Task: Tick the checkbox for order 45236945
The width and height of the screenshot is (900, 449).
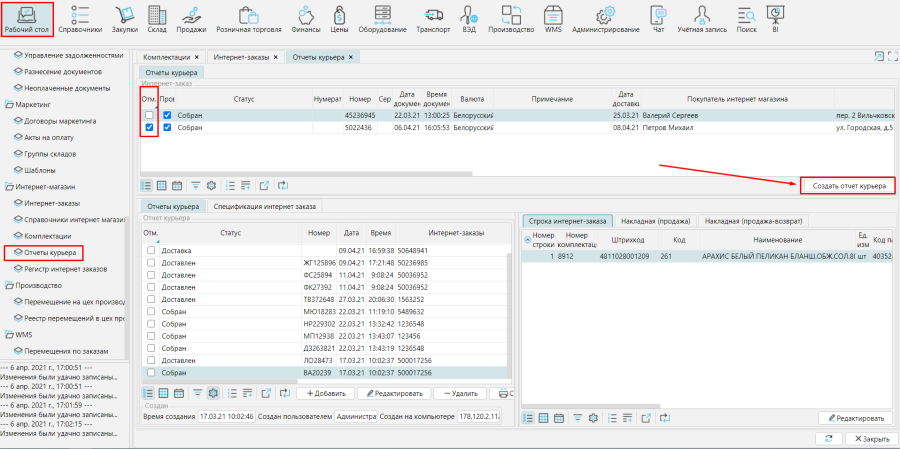Action: pos(149,115)
